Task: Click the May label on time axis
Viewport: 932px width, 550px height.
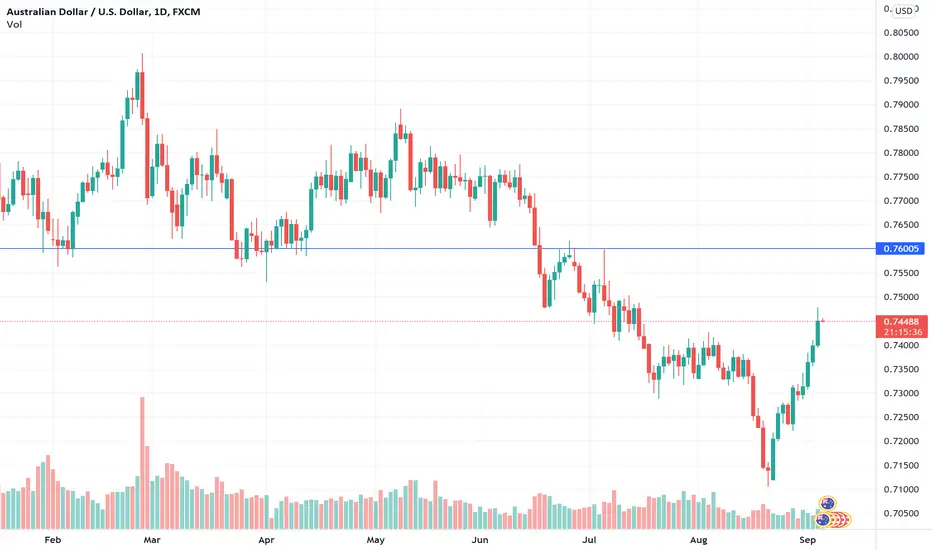Action: point(376,540)
